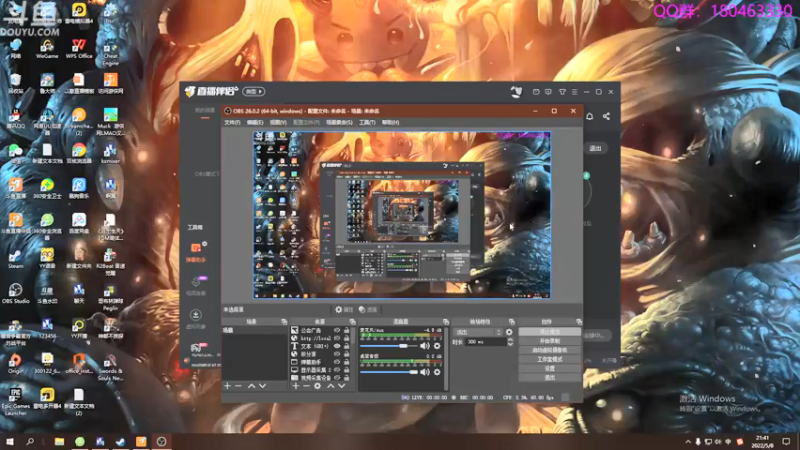Click the share icon in 直播伴侣

pyautogui.click(x=606, y=116)
